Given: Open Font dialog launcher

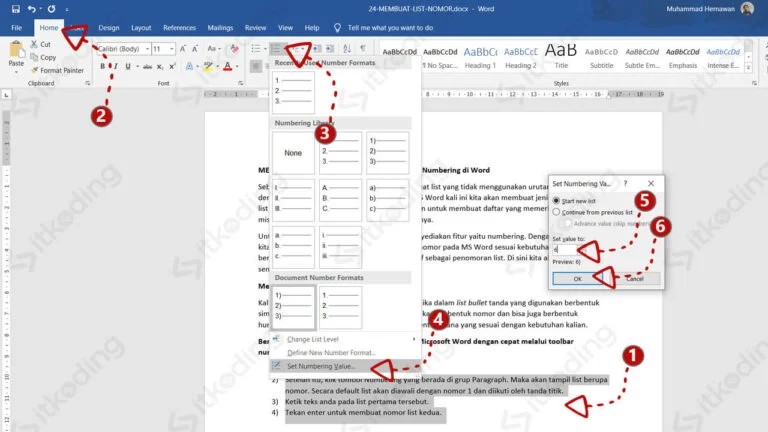Looking at the screenshot, I should point(240,83).
